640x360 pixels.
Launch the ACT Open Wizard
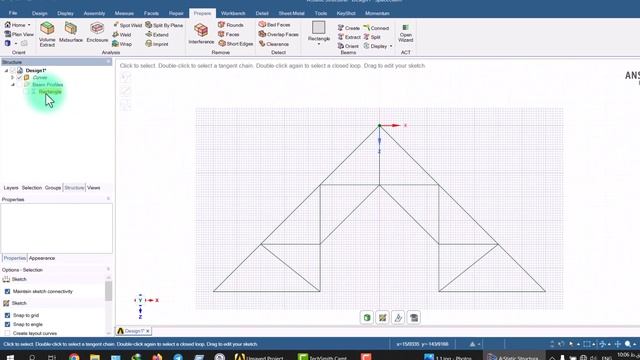405,33
